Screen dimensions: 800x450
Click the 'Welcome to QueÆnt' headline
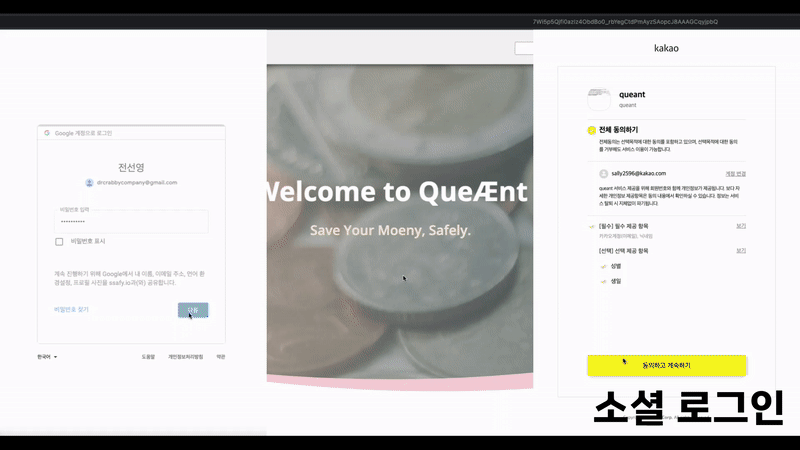pos(397,192)
